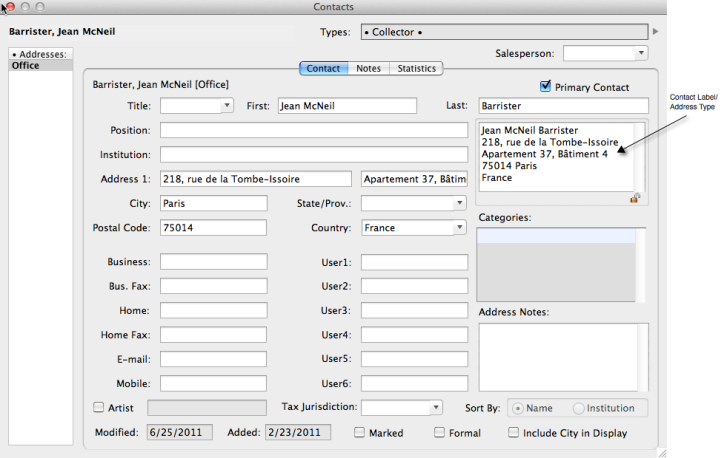Click the lock icon under the contact label
724x458 pixels.
[x=635, y=199]
